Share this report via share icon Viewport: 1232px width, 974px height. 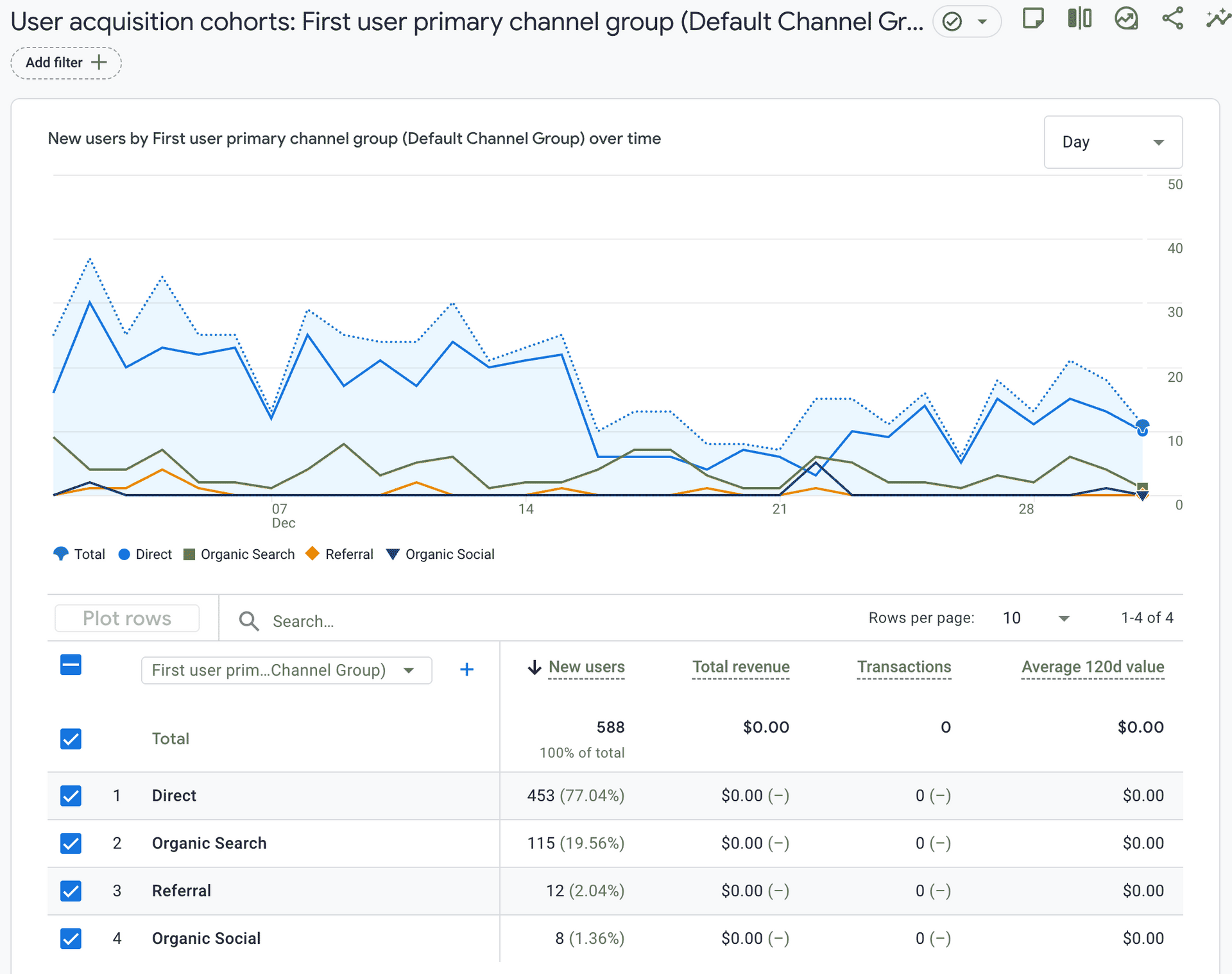click(x=1172, y=19)
